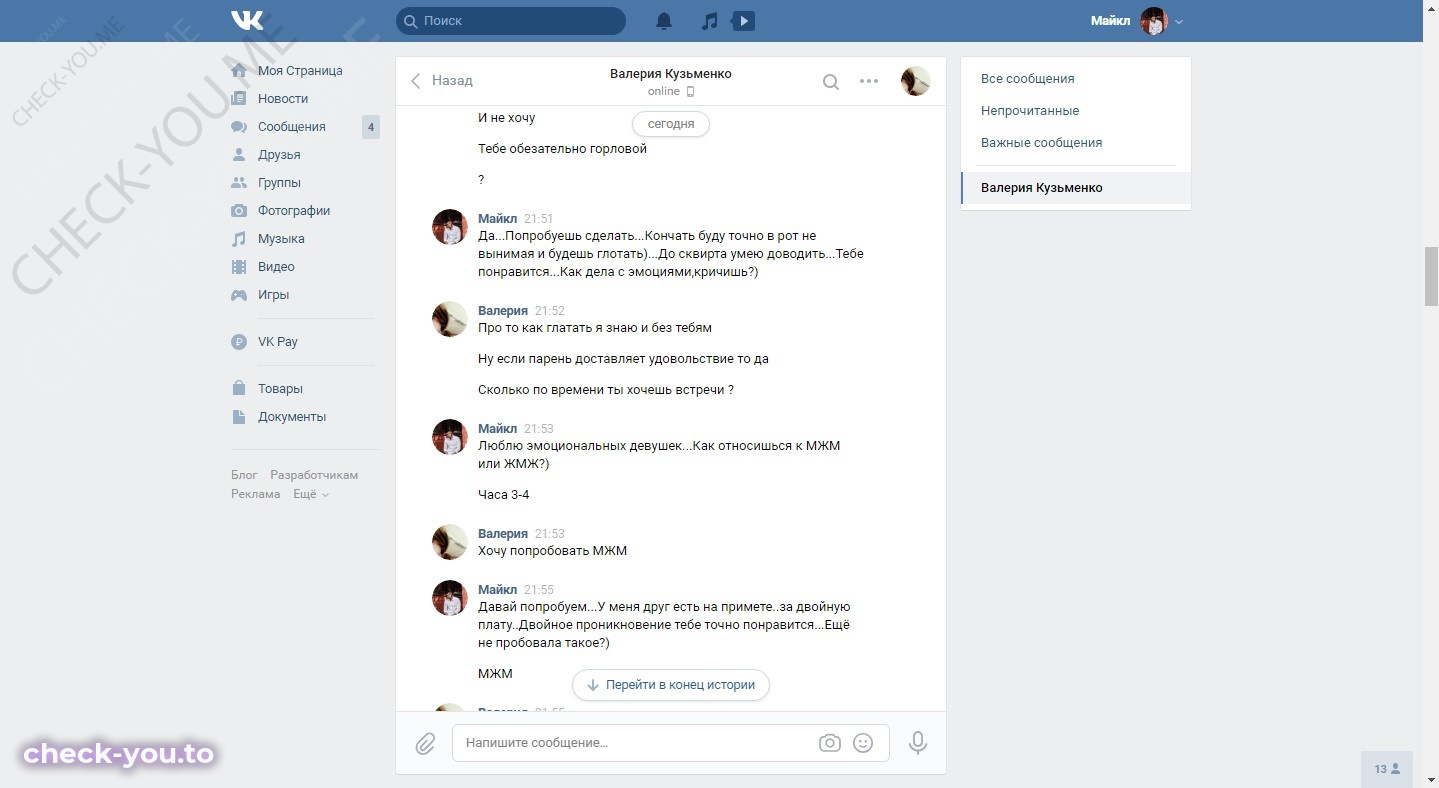The height and width of the screenshot is (788, 1439).
Task: Open the Майкл profile dropdown in header
Action: (1136, 21)
